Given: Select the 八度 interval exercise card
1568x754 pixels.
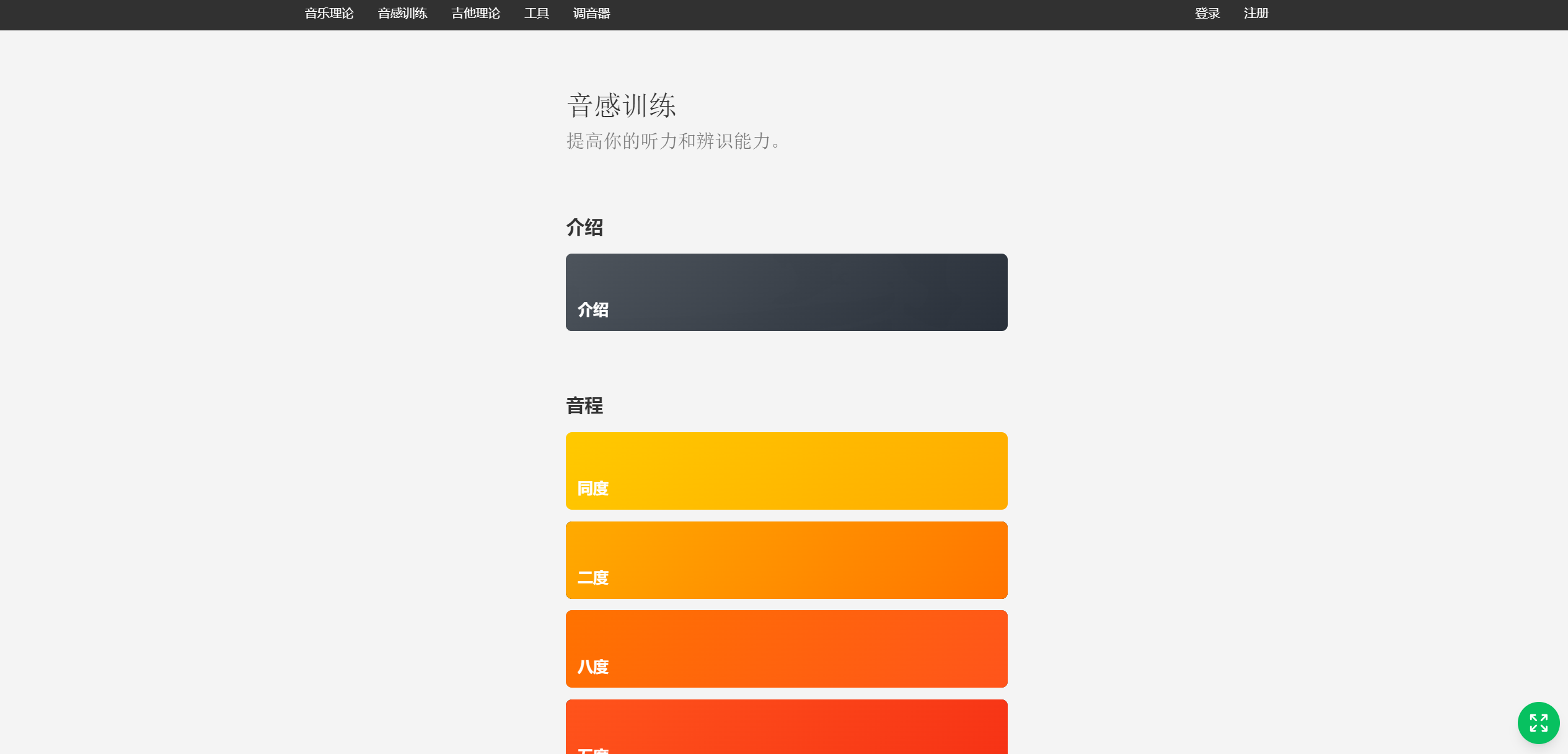Looking at the screenshot, I should tap(786, 648).
